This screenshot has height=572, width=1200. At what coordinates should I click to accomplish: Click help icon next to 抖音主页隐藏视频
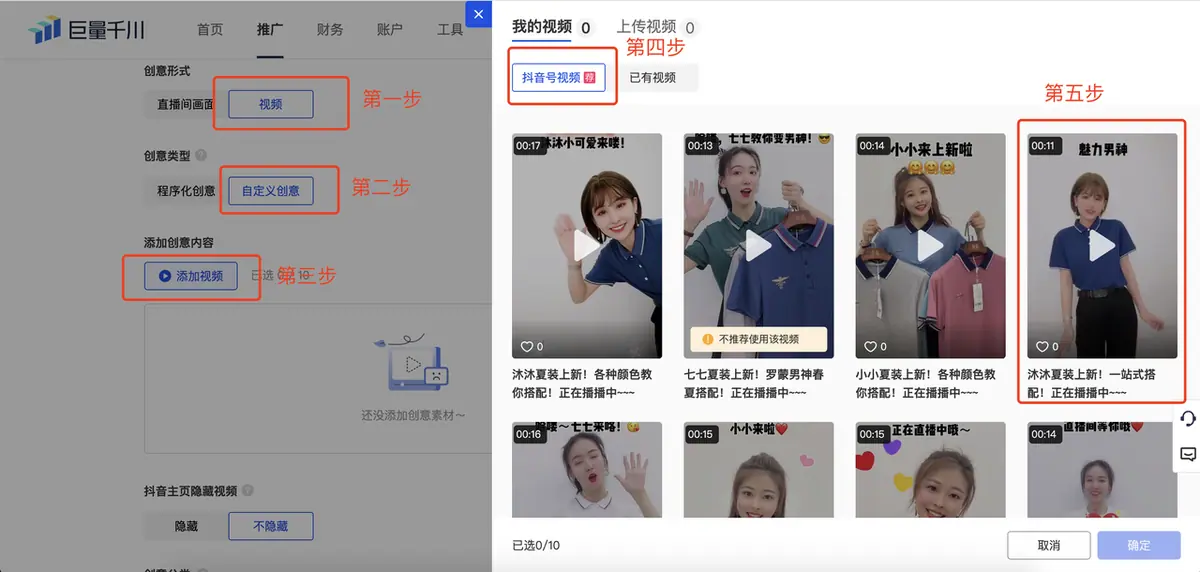(247, 491)
